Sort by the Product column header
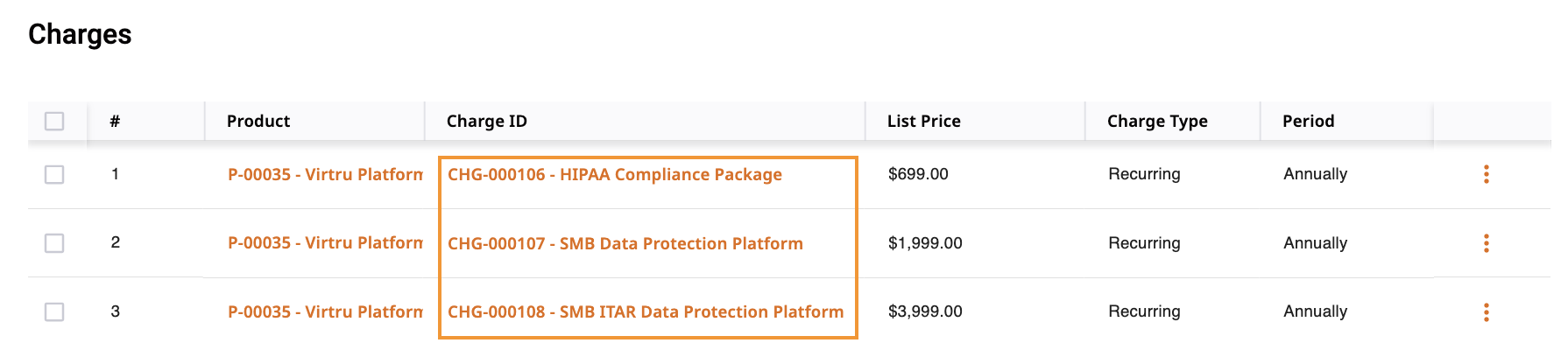Screen dimensions: 1568x343 click(x=258, y=121)
